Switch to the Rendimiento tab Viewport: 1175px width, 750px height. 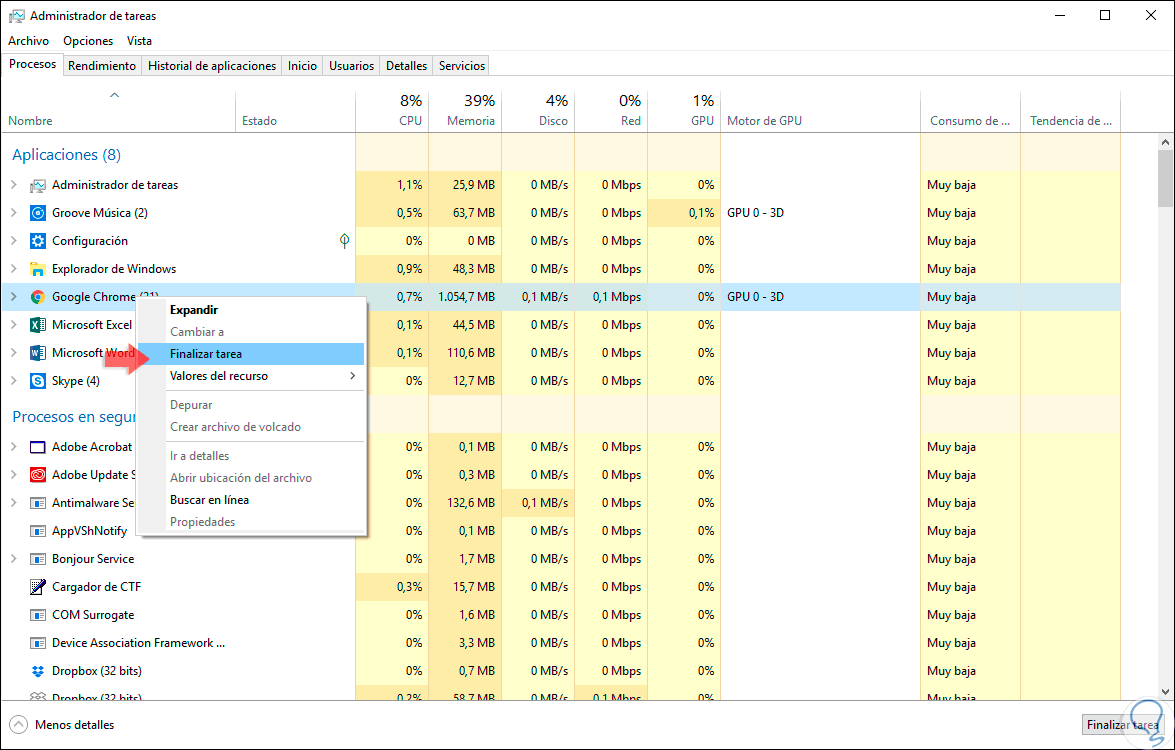[x=102, y=66]
